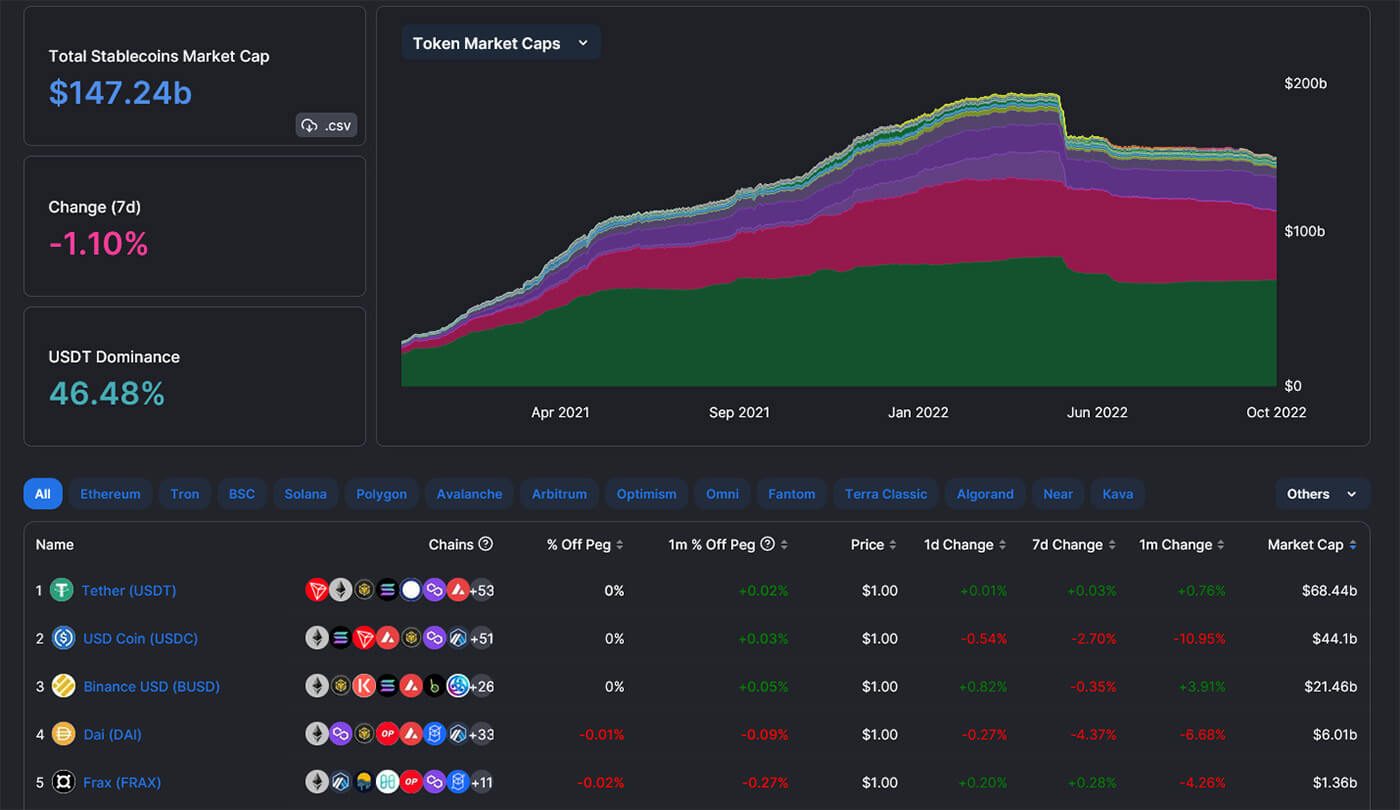Click the Ethereum chain icon in Tether row
Image resolution: width=1400 pixels, height=810 pixels.
click(341, 590)
